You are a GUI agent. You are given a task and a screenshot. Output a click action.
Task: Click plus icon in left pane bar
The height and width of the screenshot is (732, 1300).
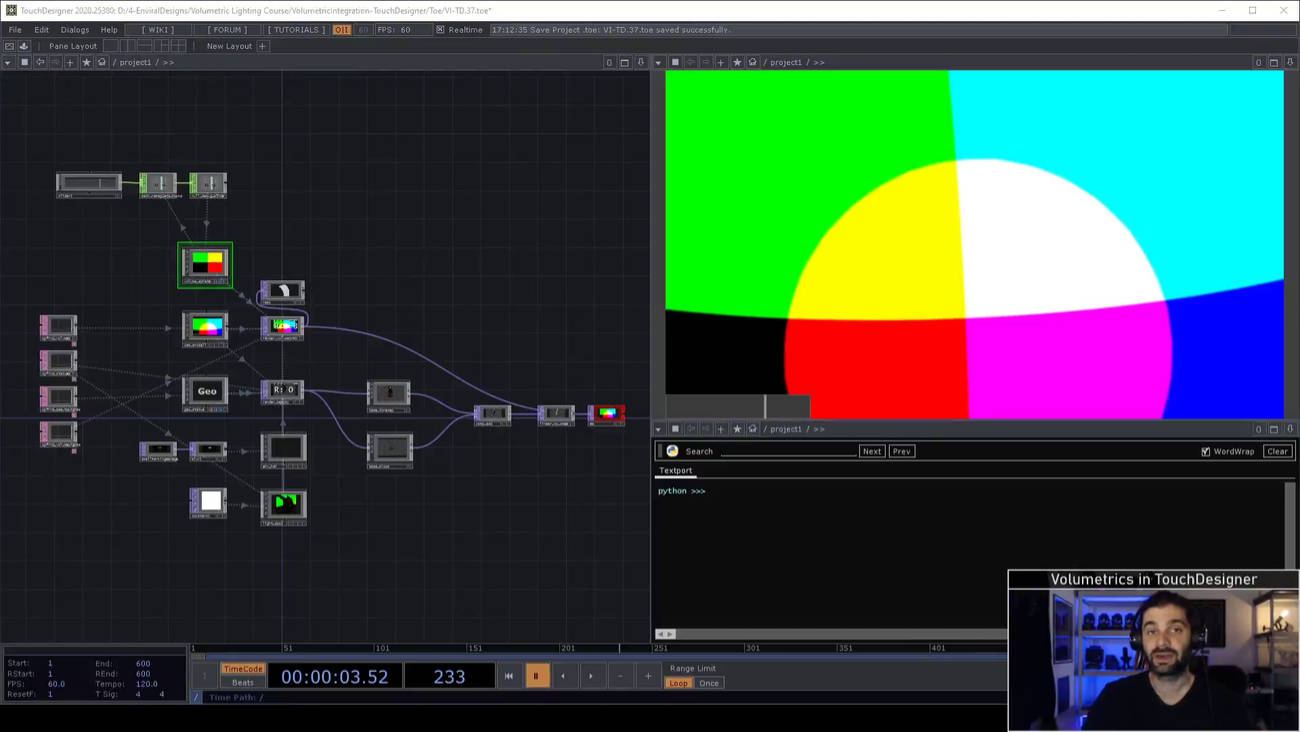pyautogui.click(x=70, y=62)
